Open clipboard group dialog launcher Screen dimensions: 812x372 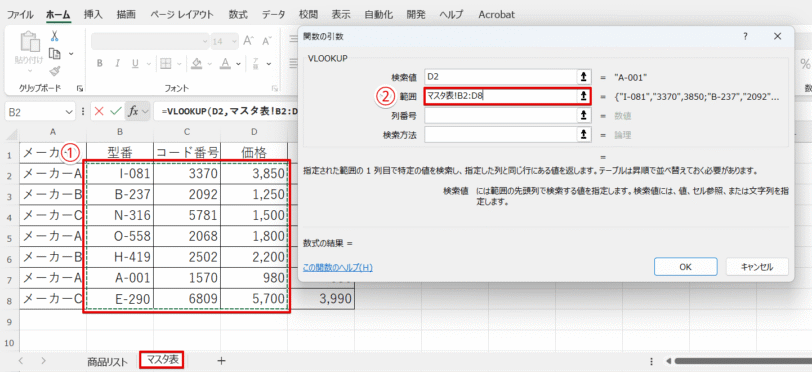[80, 89]
